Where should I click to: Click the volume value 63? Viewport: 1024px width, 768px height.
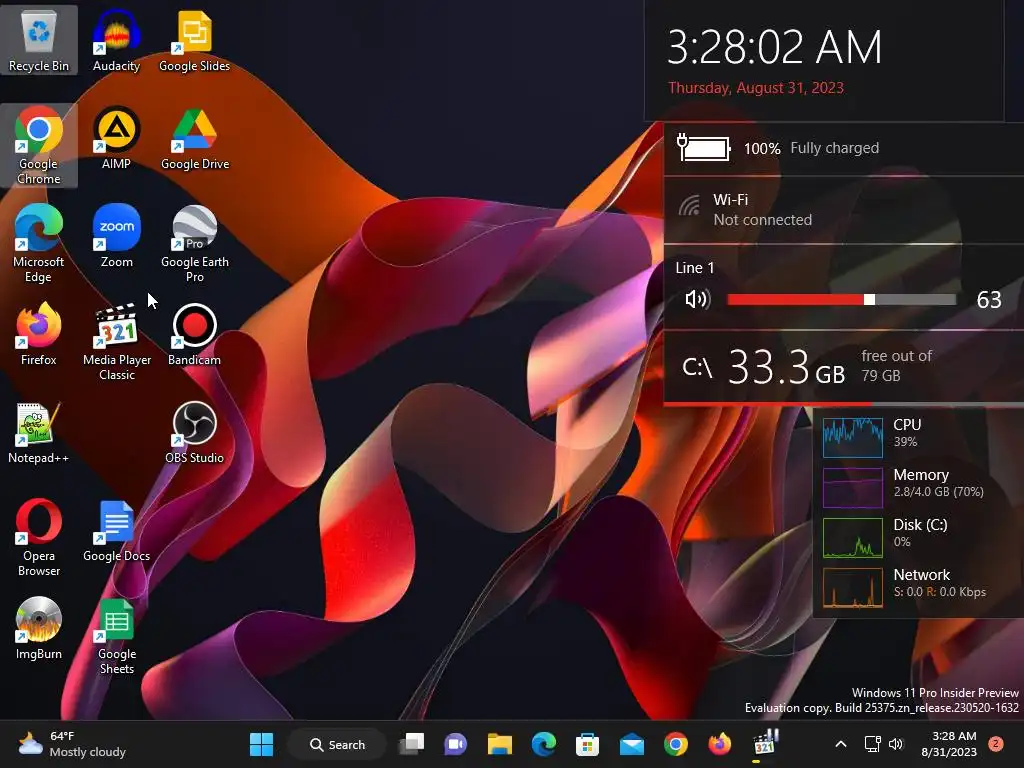coord(989,300)
